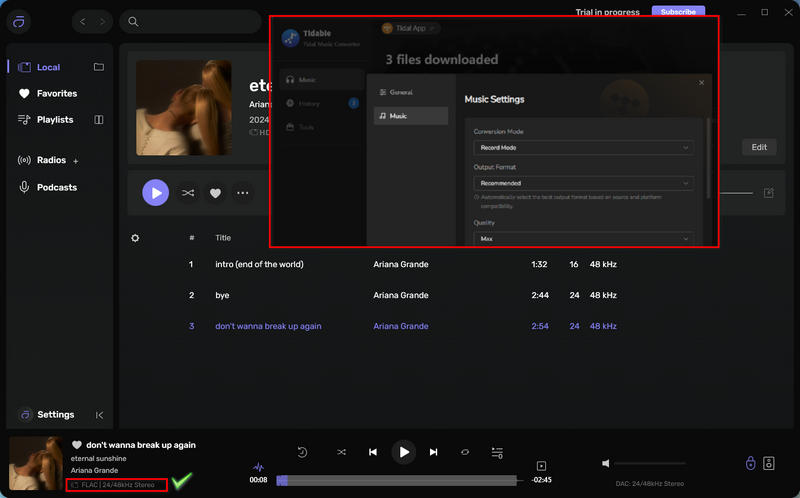Screen dimensions: 800x498
Task: Shuffle the album from the album toolbar
Action: 188,193
